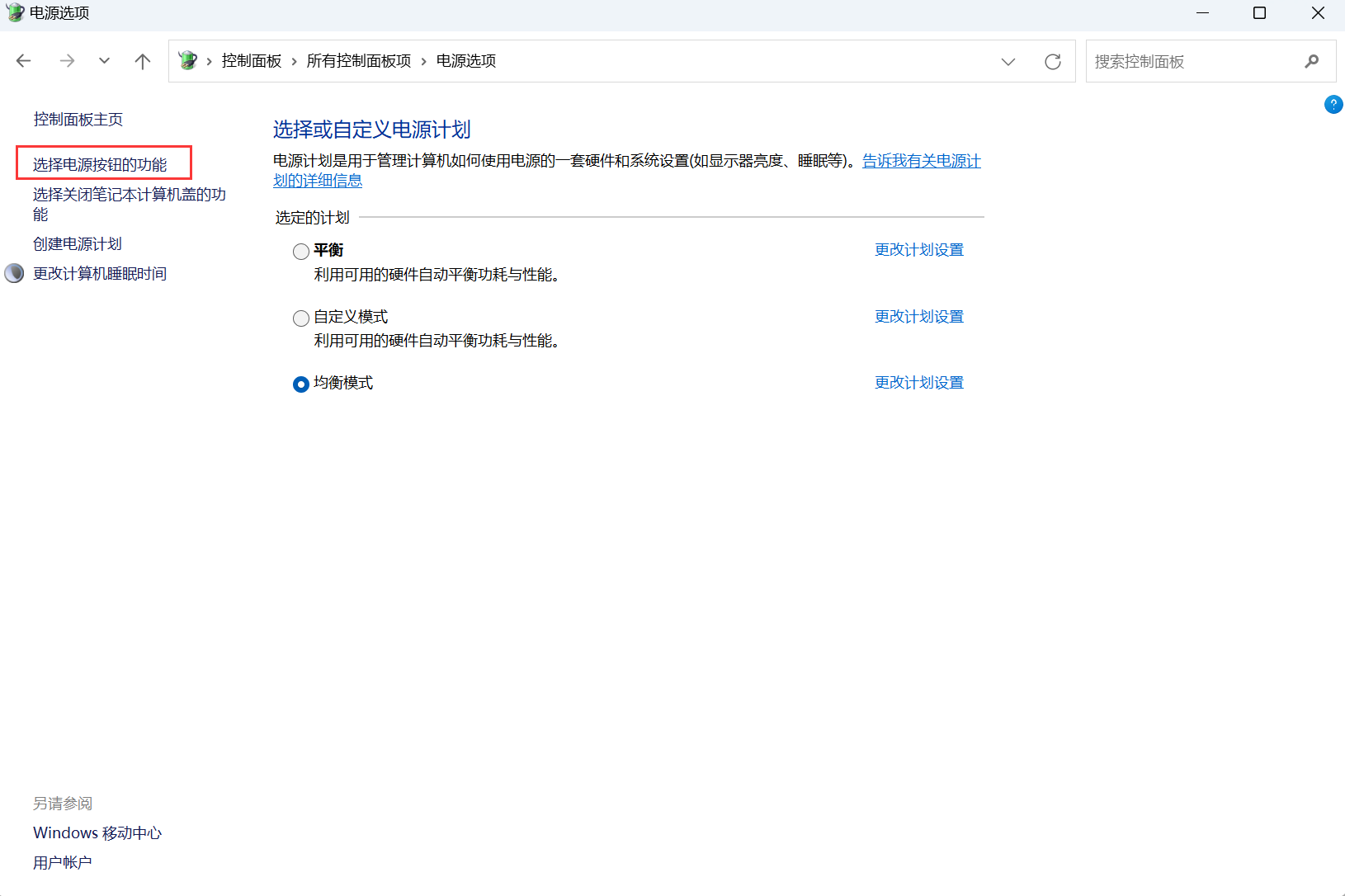Expand chevron before 控制面板 breadcrumb

tap(210, 62)
